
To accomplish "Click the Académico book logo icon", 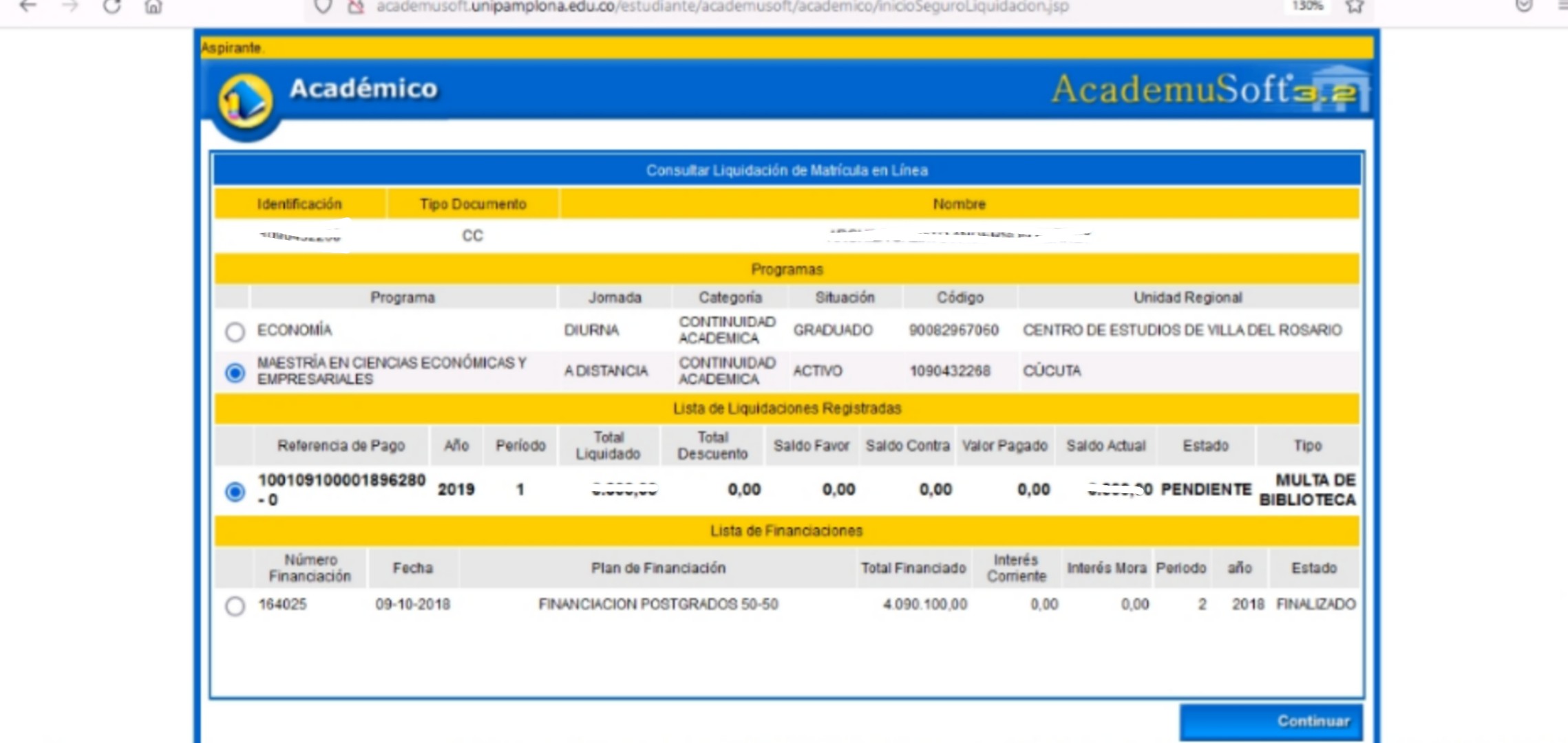I will pyautogui.click(x=246, y=102).
